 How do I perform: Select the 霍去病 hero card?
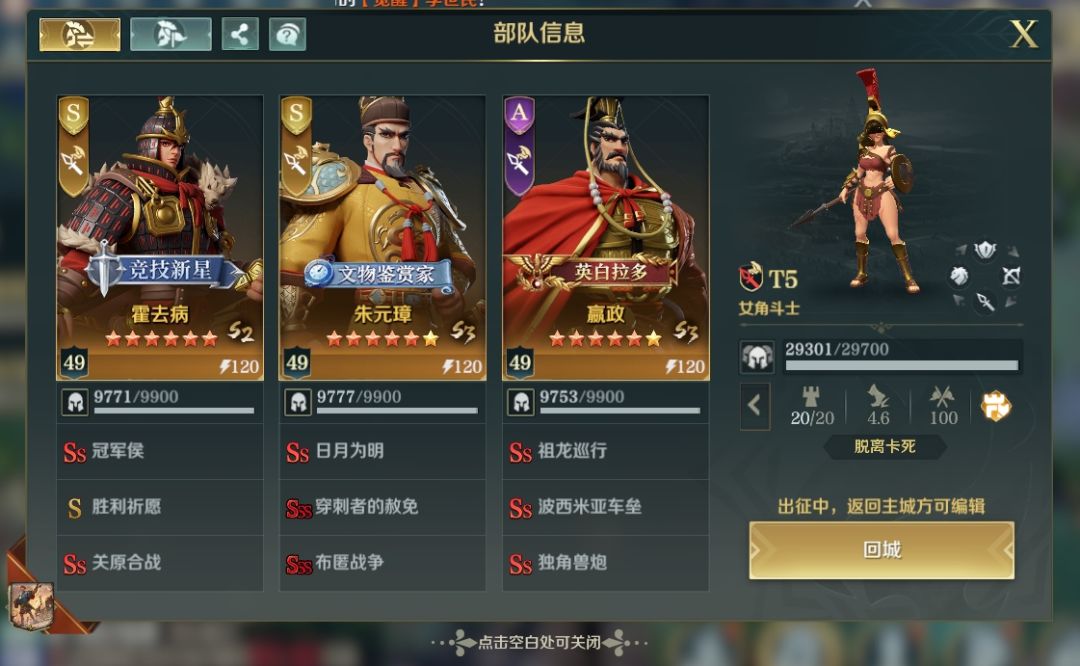(x=160, y=238)
